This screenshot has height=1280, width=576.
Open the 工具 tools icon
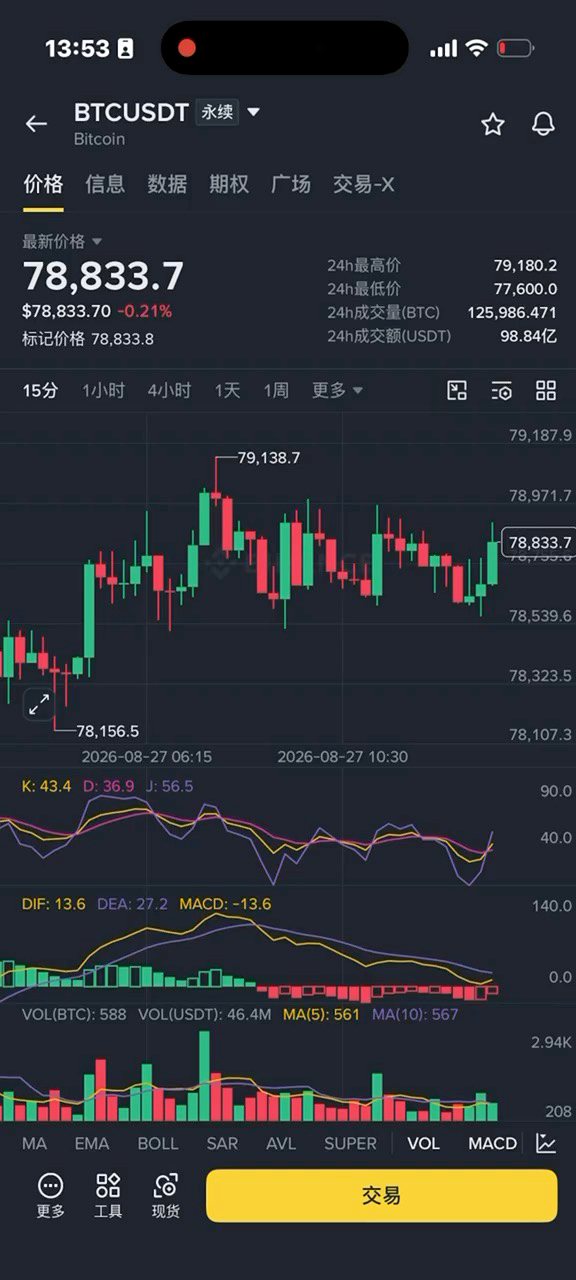tap(108, 1196)
